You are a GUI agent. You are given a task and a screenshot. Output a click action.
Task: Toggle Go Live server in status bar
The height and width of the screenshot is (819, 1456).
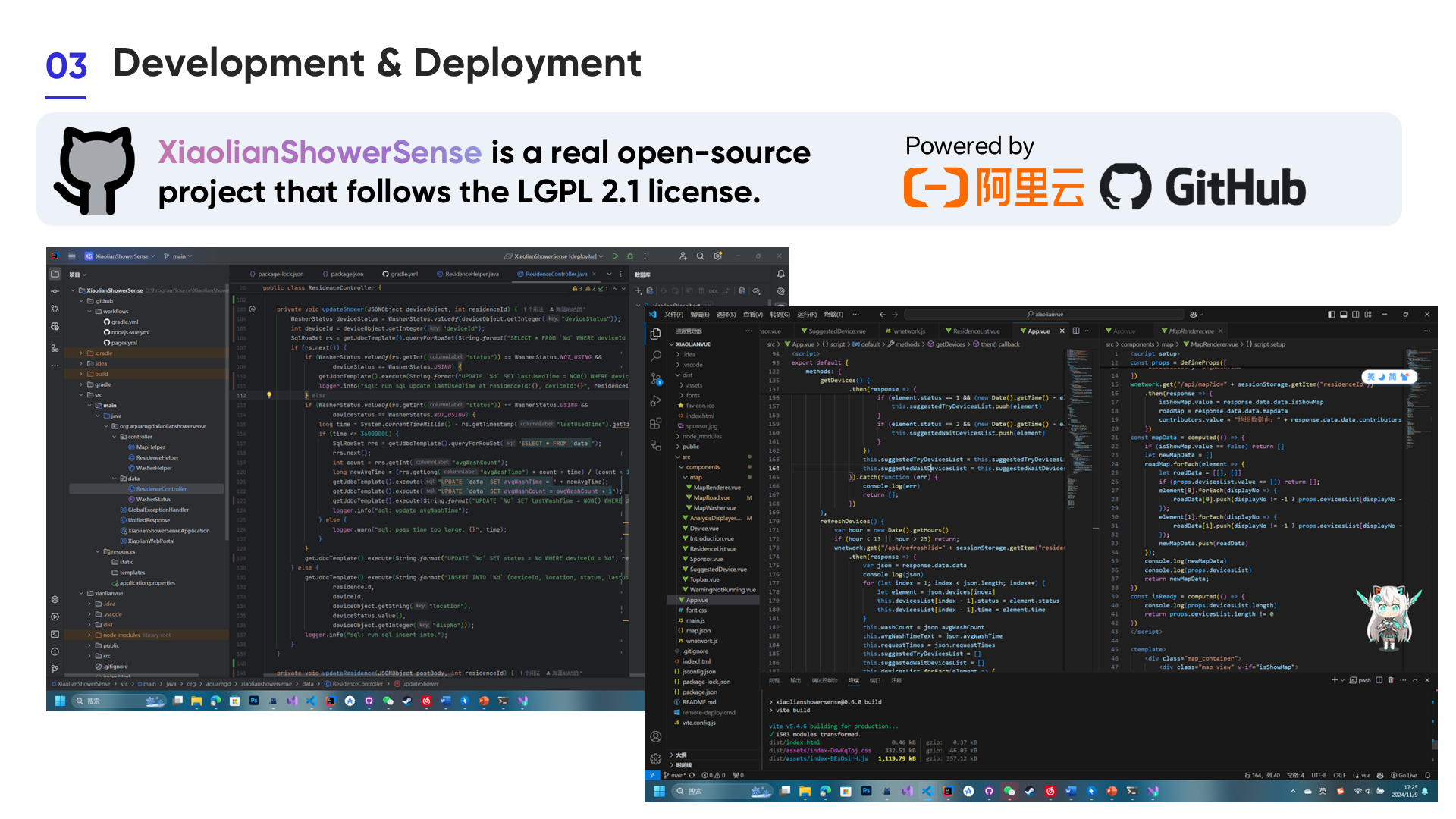(1404, 775)
